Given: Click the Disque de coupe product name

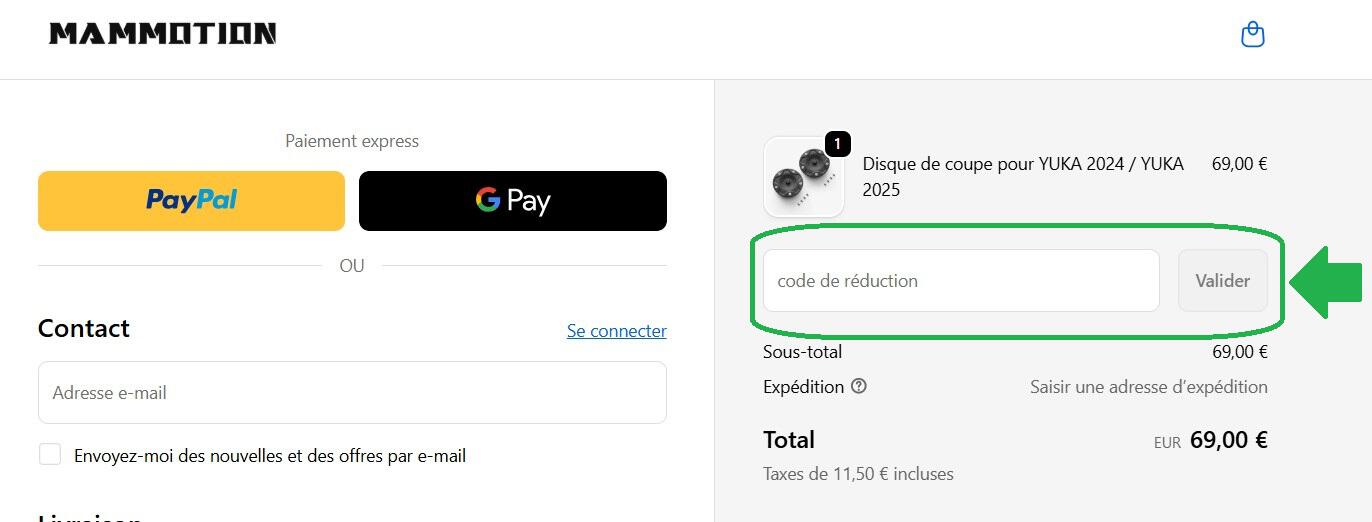Looking at the screenshot, I should click(x=1022, y=176).
